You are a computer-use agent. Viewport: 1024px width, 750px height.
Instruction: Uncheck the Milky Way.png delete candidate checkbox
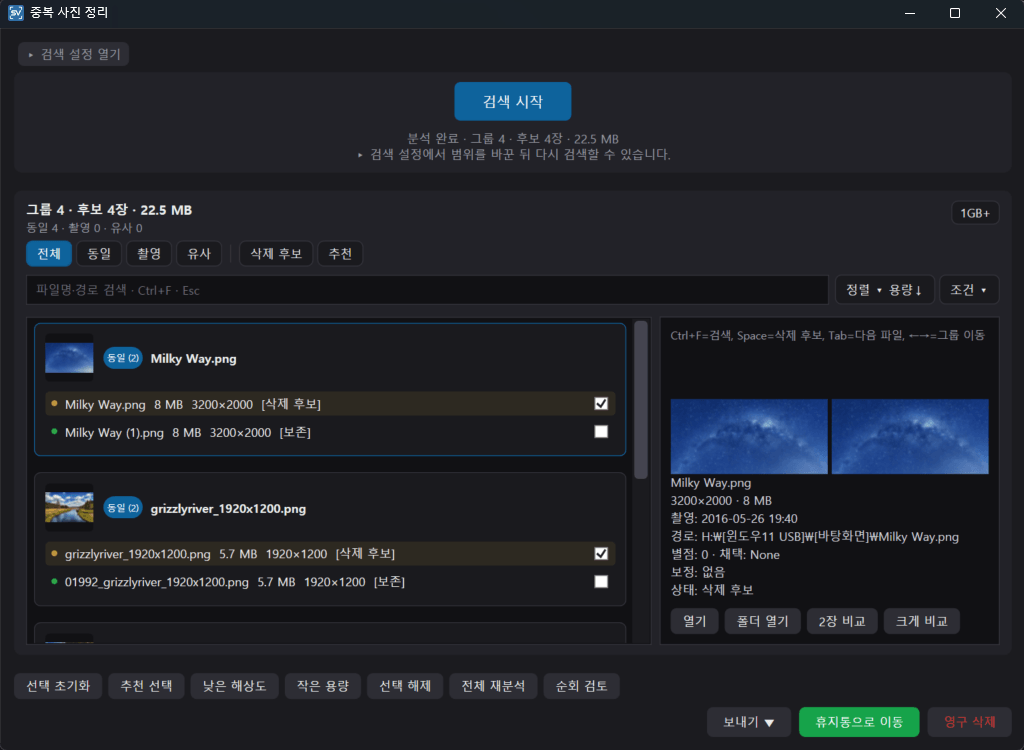point(601,404)
